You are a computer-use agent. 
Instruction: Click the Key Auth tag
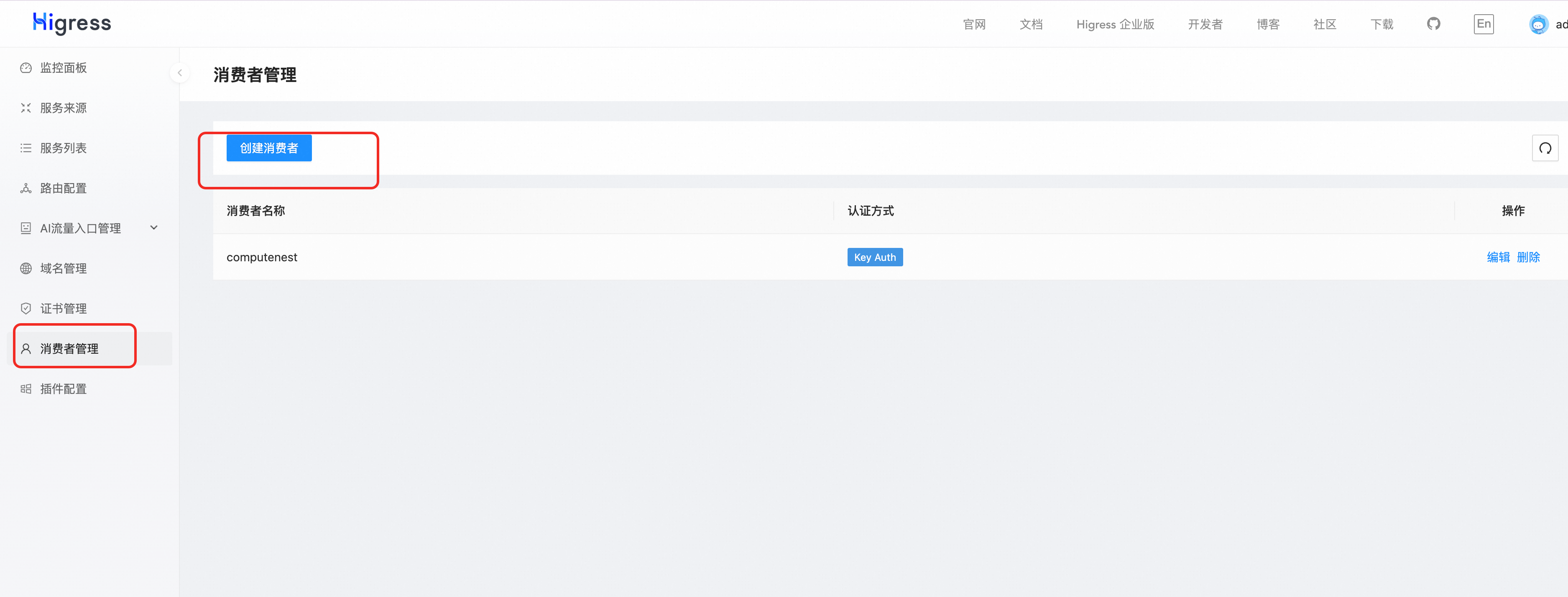(874, 257)
